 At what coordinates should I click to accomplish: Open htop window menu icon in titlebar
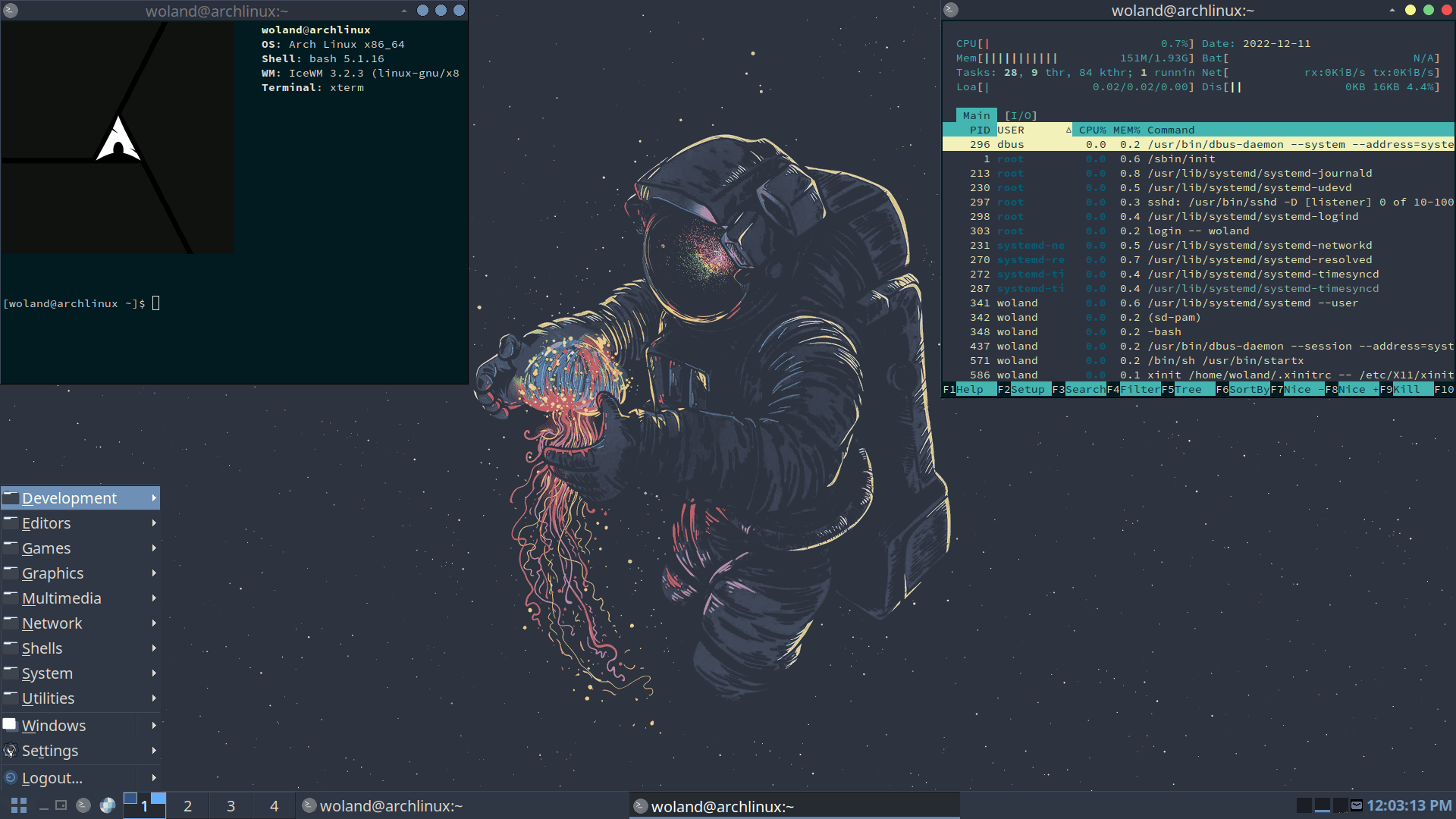pos(951,10)
